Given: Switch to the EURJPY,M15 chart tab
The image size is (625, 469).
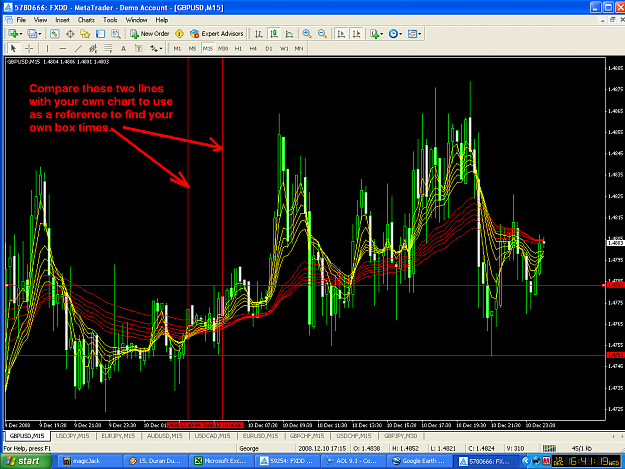Looking at the screenshot, I should click(118, 436).
